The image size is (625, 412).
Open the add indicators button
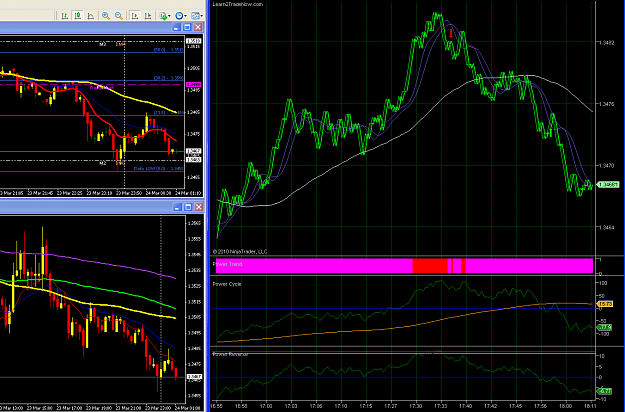[163, 16]
